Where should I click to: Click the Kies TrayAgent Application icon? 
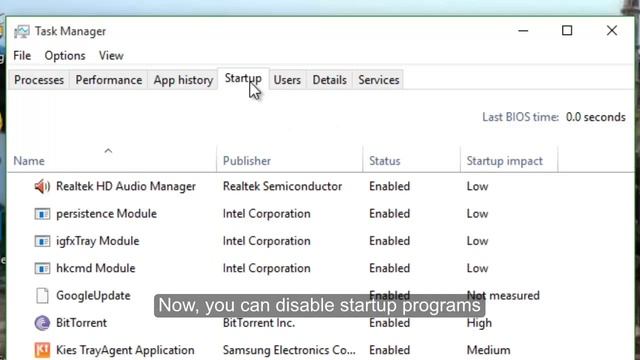[x=42, y=350]
